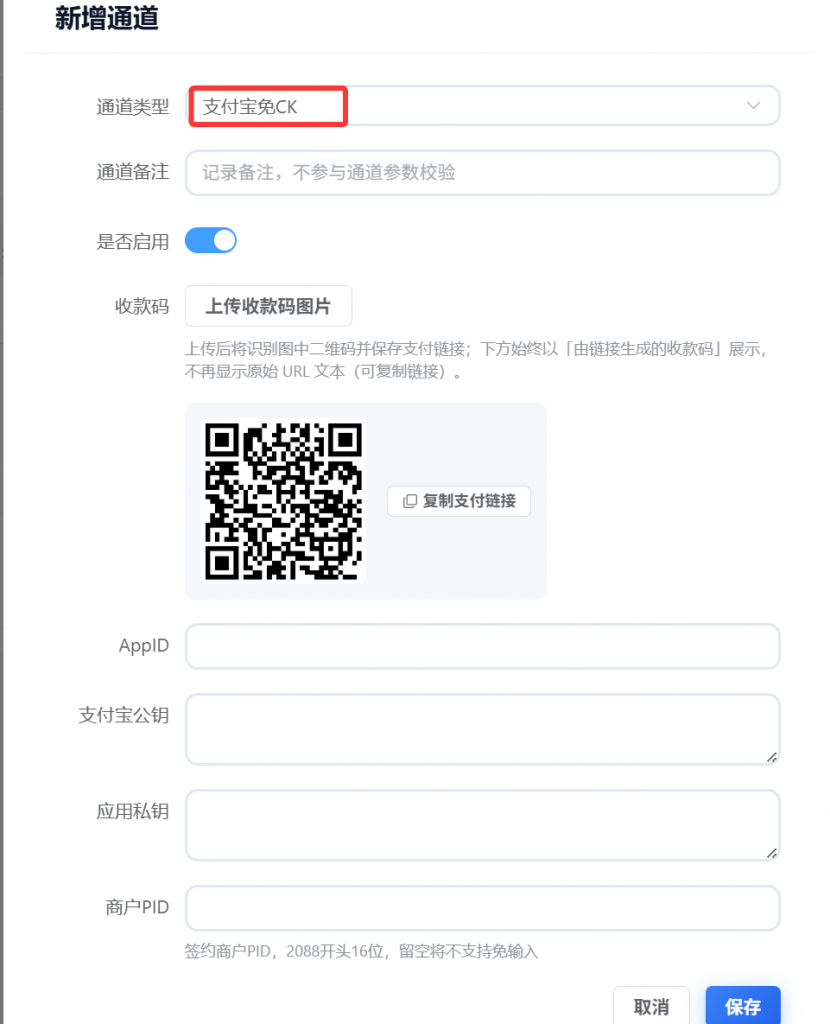Click the 新增通道 dialog title
The image size is (830, 1024).
(x=106, y=18)
